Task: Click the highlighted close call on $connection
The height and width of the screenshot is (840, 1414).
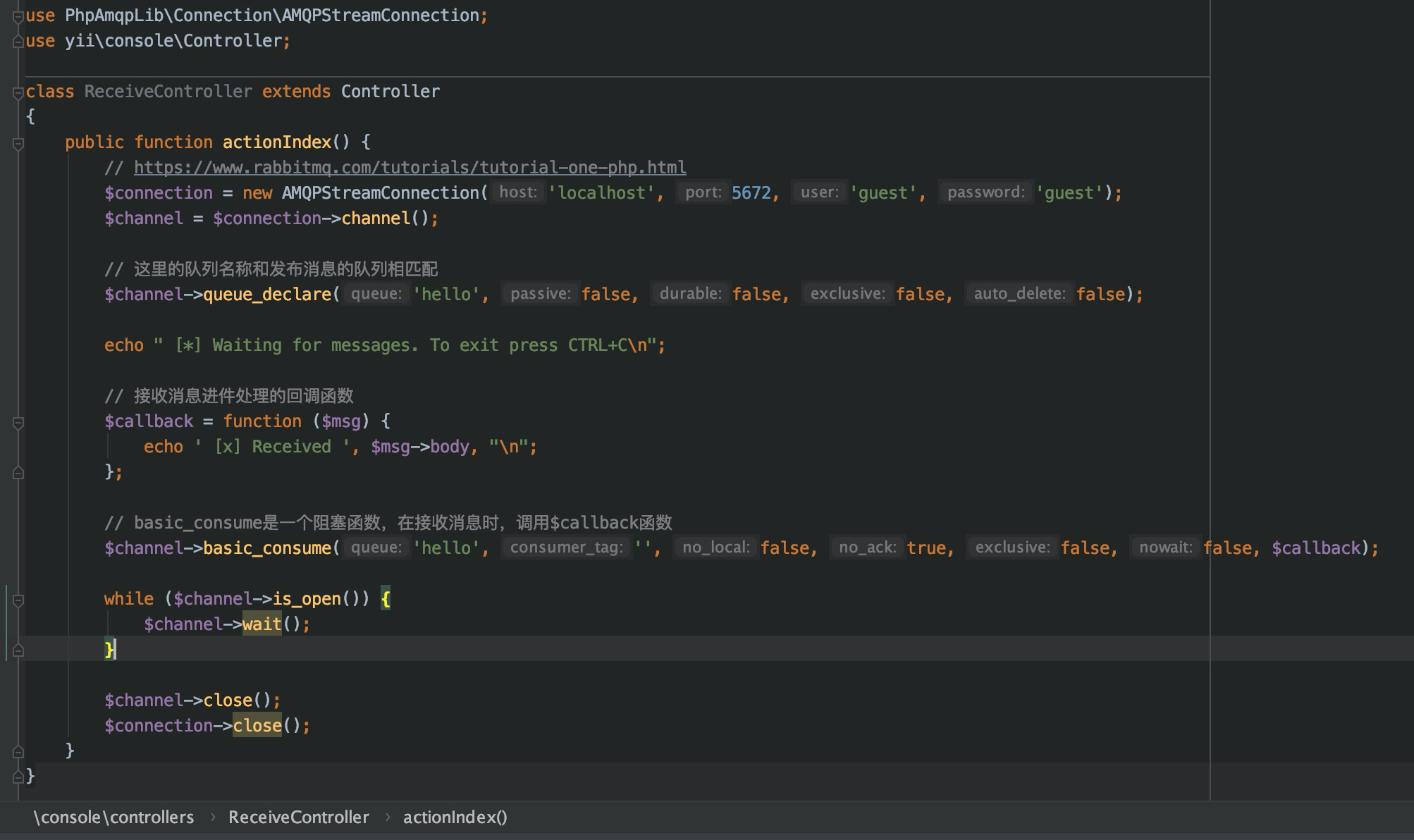Action: [x=257, y=726]
